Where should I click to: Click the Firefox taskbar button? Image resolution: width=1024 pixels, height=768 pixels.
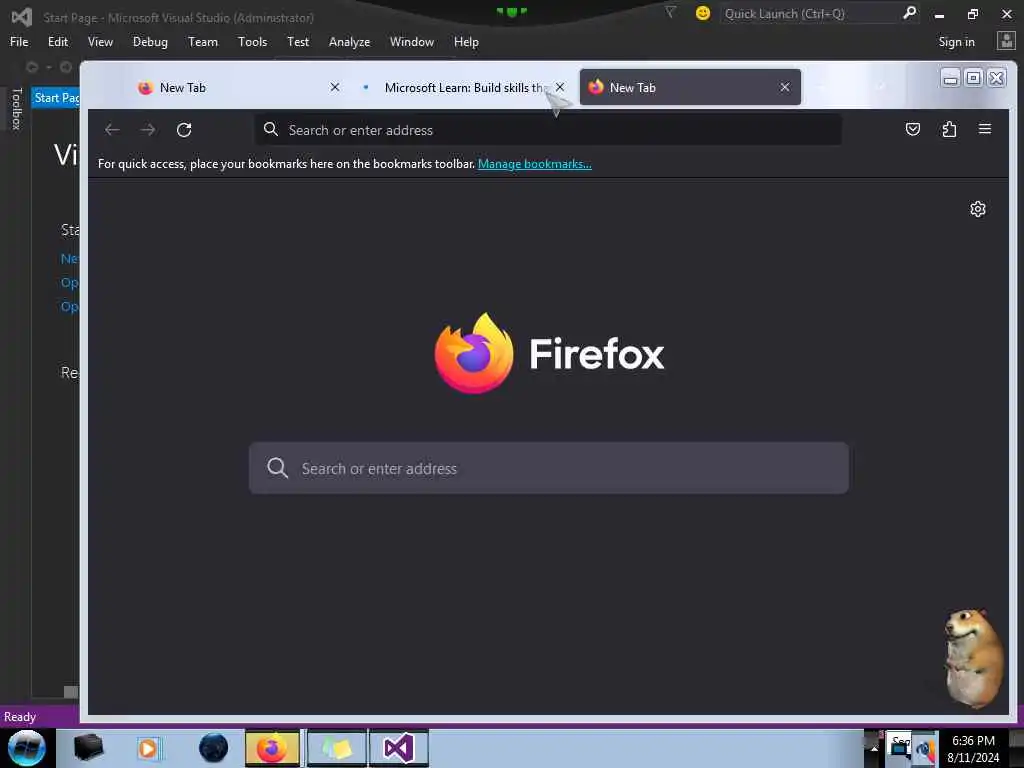click(272, 748)
